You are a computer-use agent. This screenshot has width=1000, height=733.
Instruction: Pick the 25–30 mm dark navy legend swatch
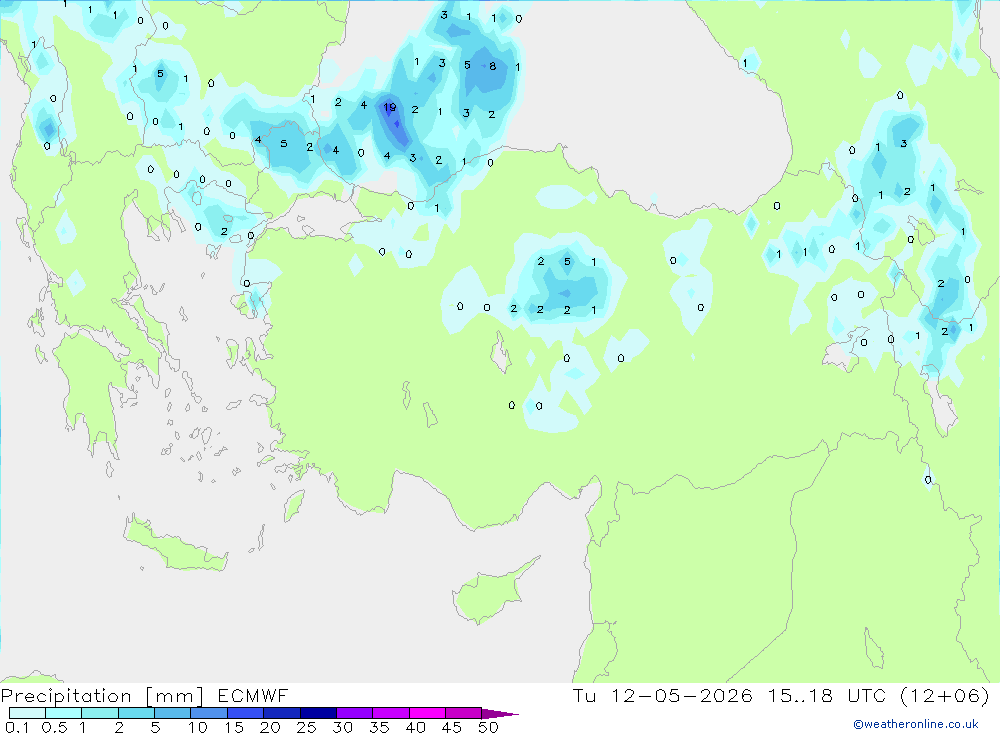(318, 713)
